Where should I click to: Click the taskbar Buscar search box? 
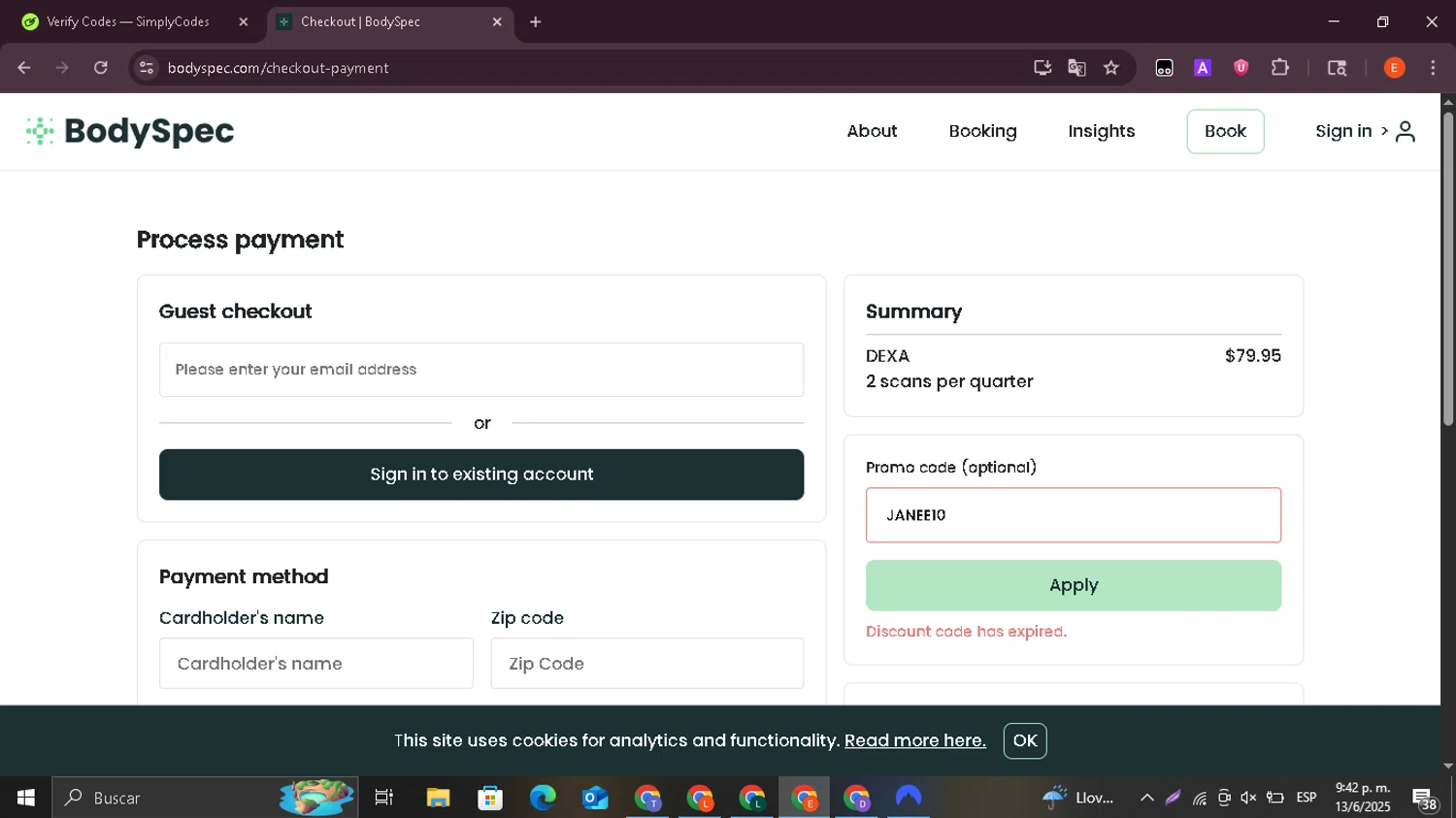(205, 798)
